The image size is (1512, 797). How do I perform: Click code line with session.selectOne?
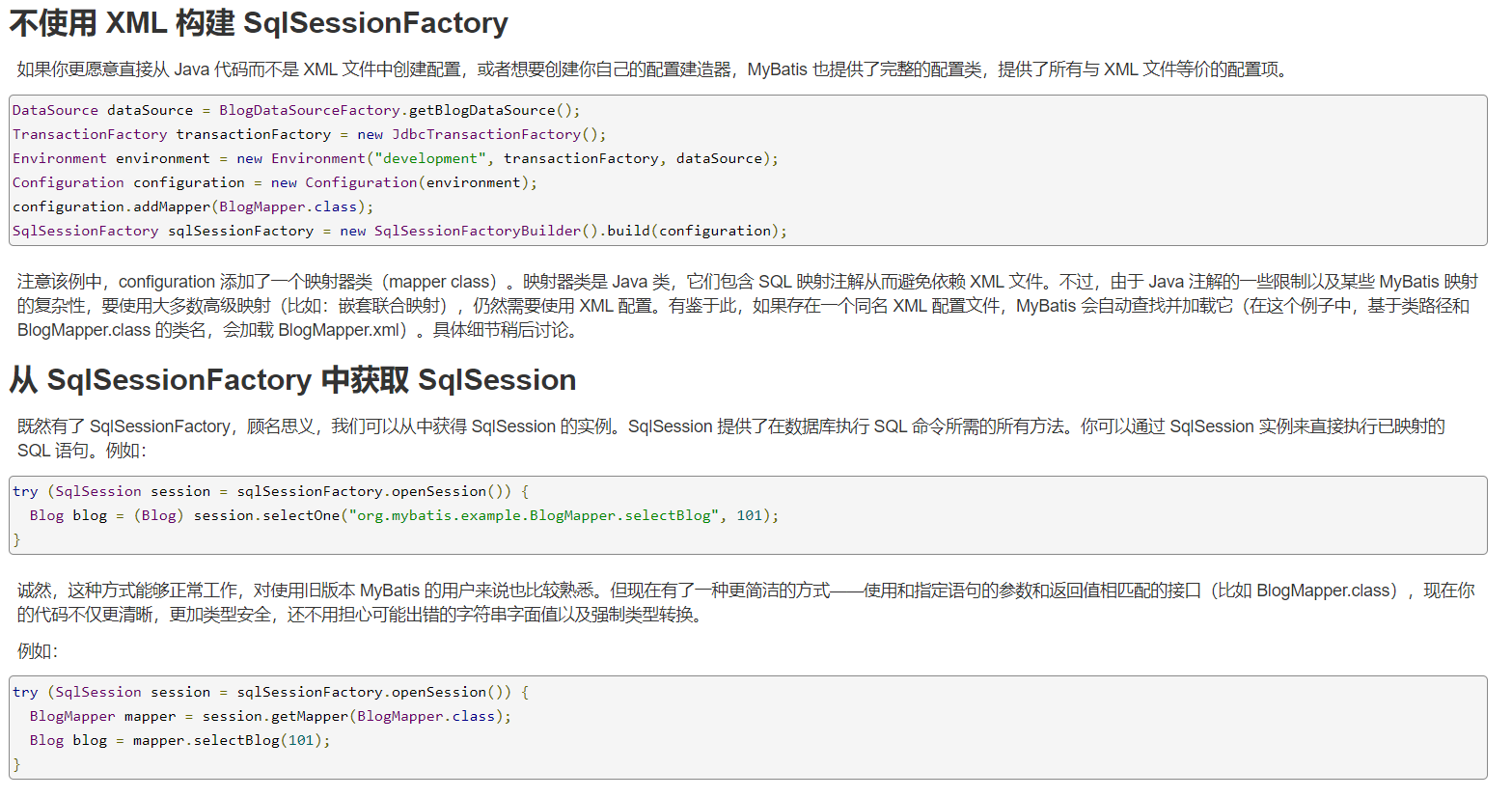click(x=404, y=515)
